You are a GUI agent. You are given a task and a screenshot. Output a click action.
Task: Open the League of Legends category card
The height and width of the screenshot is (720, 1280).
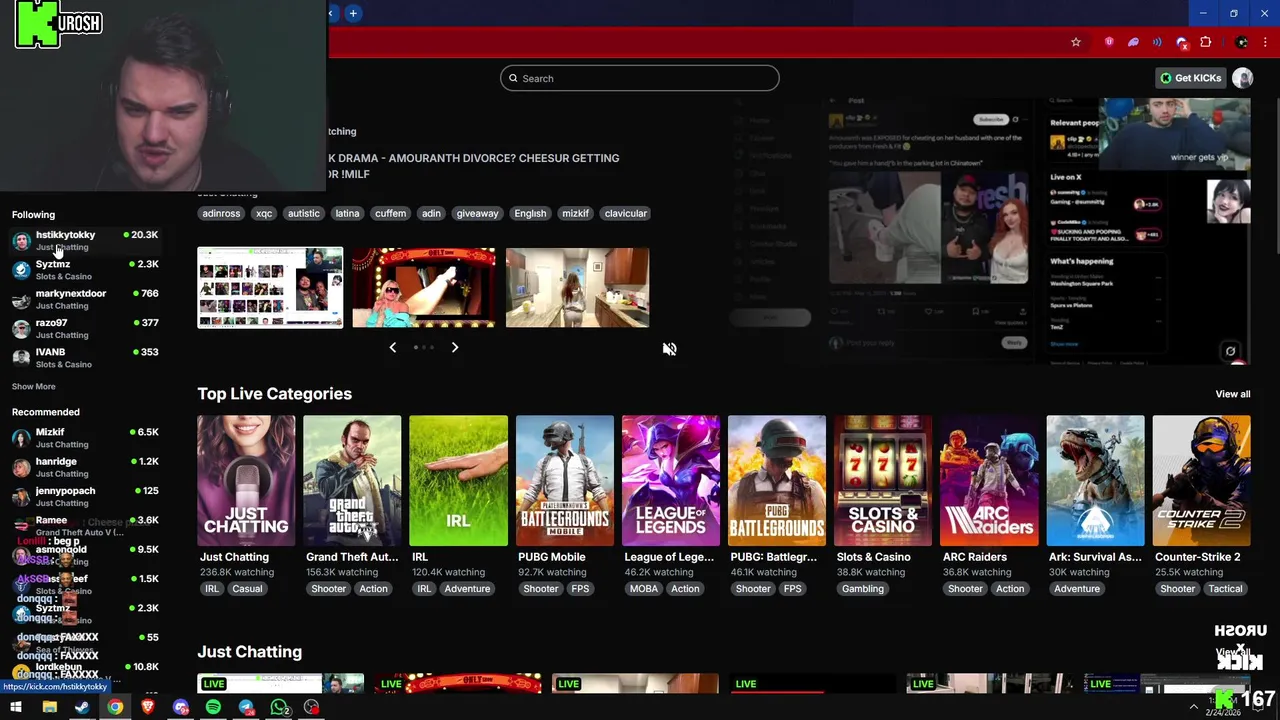(x=671, y=481)
